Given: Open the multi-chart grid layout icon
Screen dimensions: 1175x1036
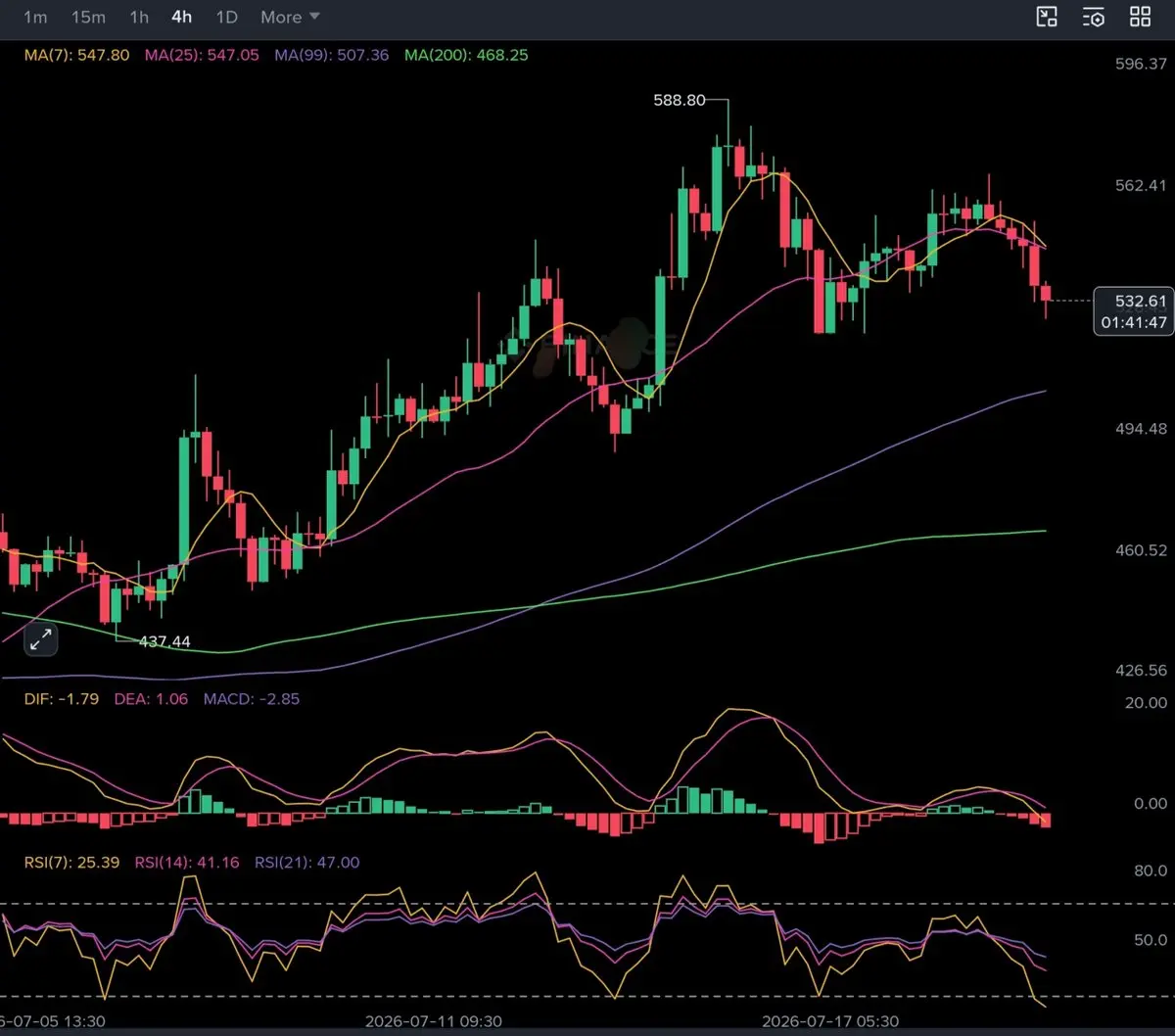Looking at the screenshot, I should [x=1140, y=16].
